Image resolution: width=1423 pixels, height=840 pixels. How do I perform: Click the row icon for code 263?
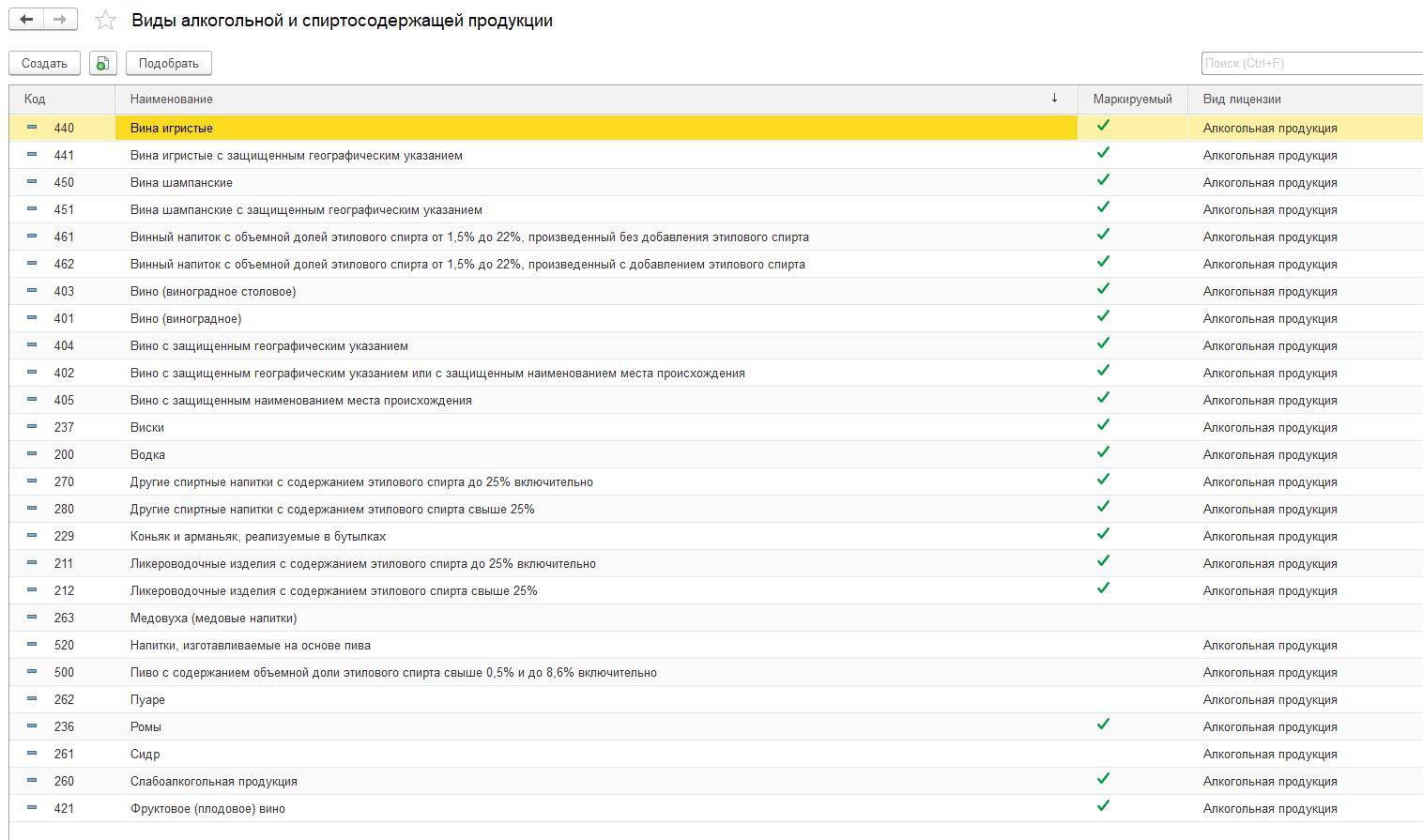(32, 617)
